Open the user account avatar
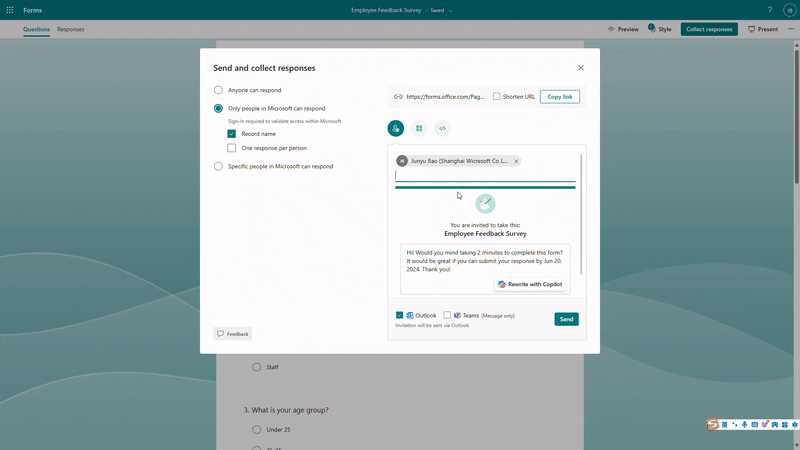Viewport: 800px width, 450px height. pos(789,10)
